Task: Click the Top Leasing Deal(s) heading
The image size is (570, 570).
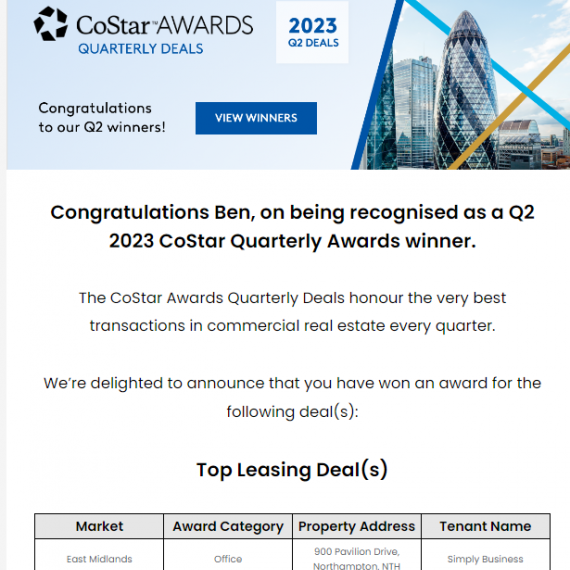Action: click(x=292, y=470)
